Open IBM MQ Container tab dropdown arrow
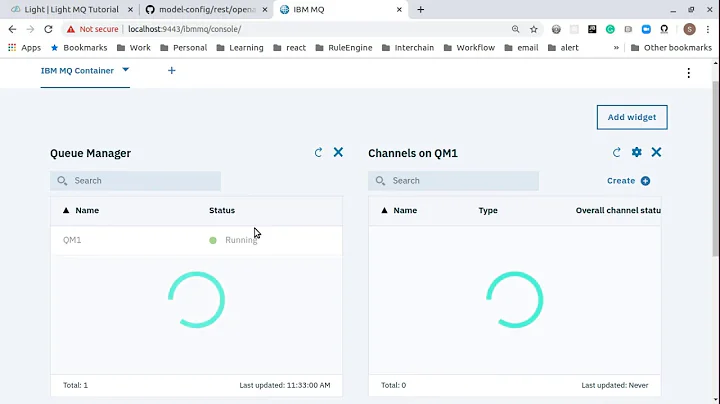This screenshot has width=720, height=404. [125, 70]
